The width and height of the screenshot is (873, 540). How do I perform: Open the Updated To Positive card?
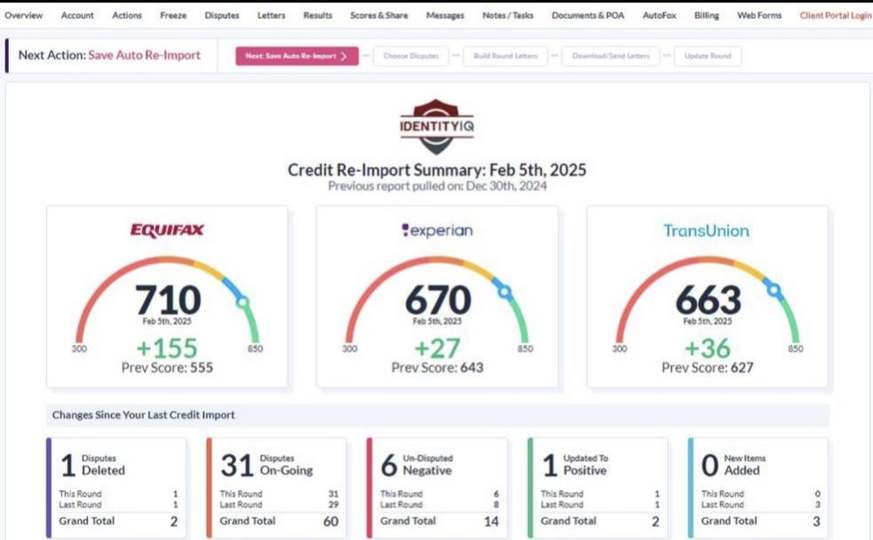(597, 488)
